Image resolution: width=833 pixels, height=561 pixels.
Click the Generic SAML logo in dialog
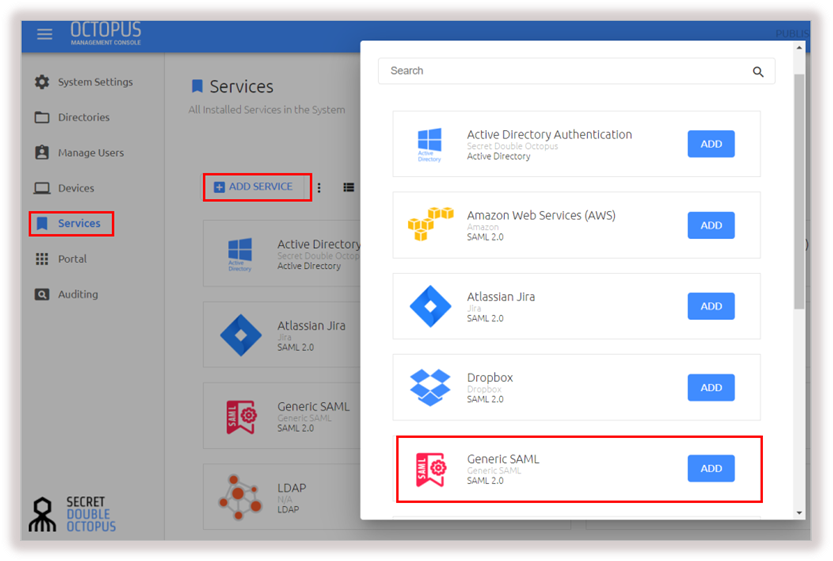point(431,469)
